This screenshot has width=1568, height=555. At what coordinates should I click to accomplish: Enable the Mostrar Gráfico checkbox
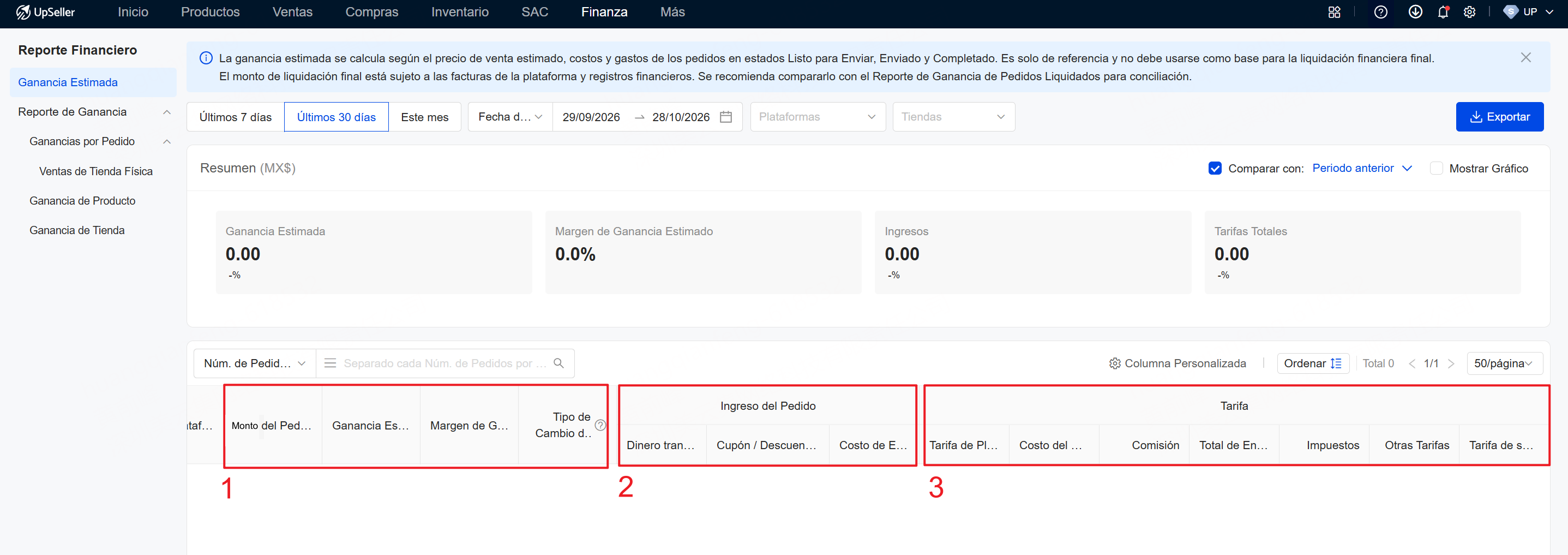point(1436,168)
